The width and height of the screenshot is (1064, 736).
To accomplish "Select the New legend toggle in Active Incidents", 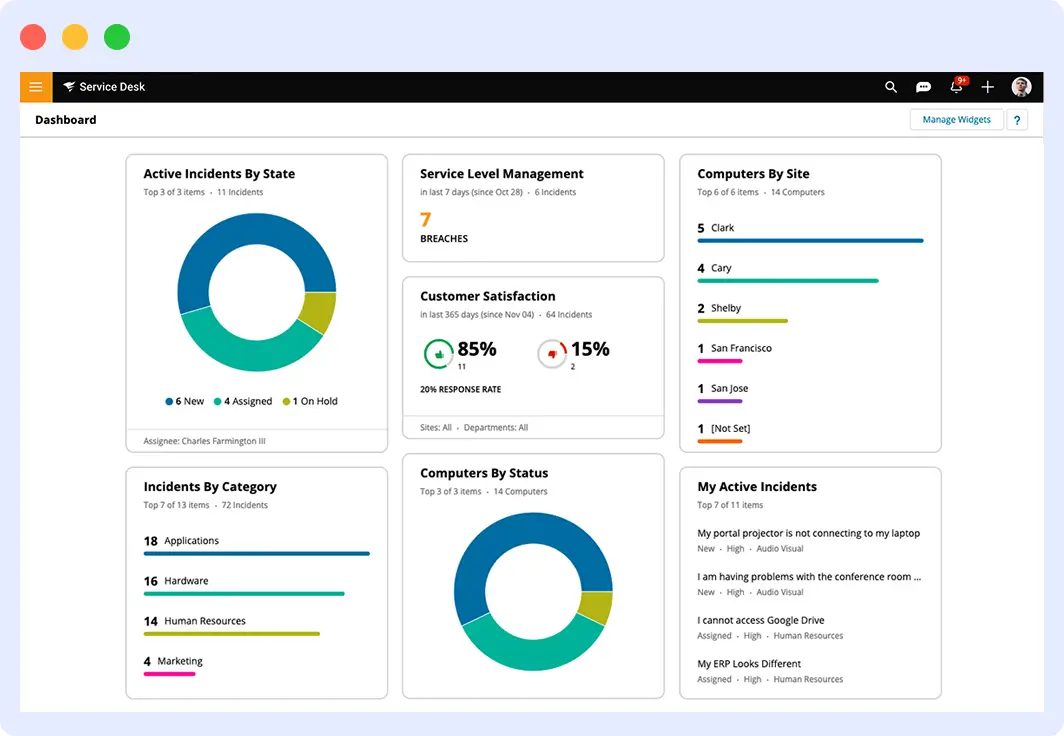I will point(184,401).
